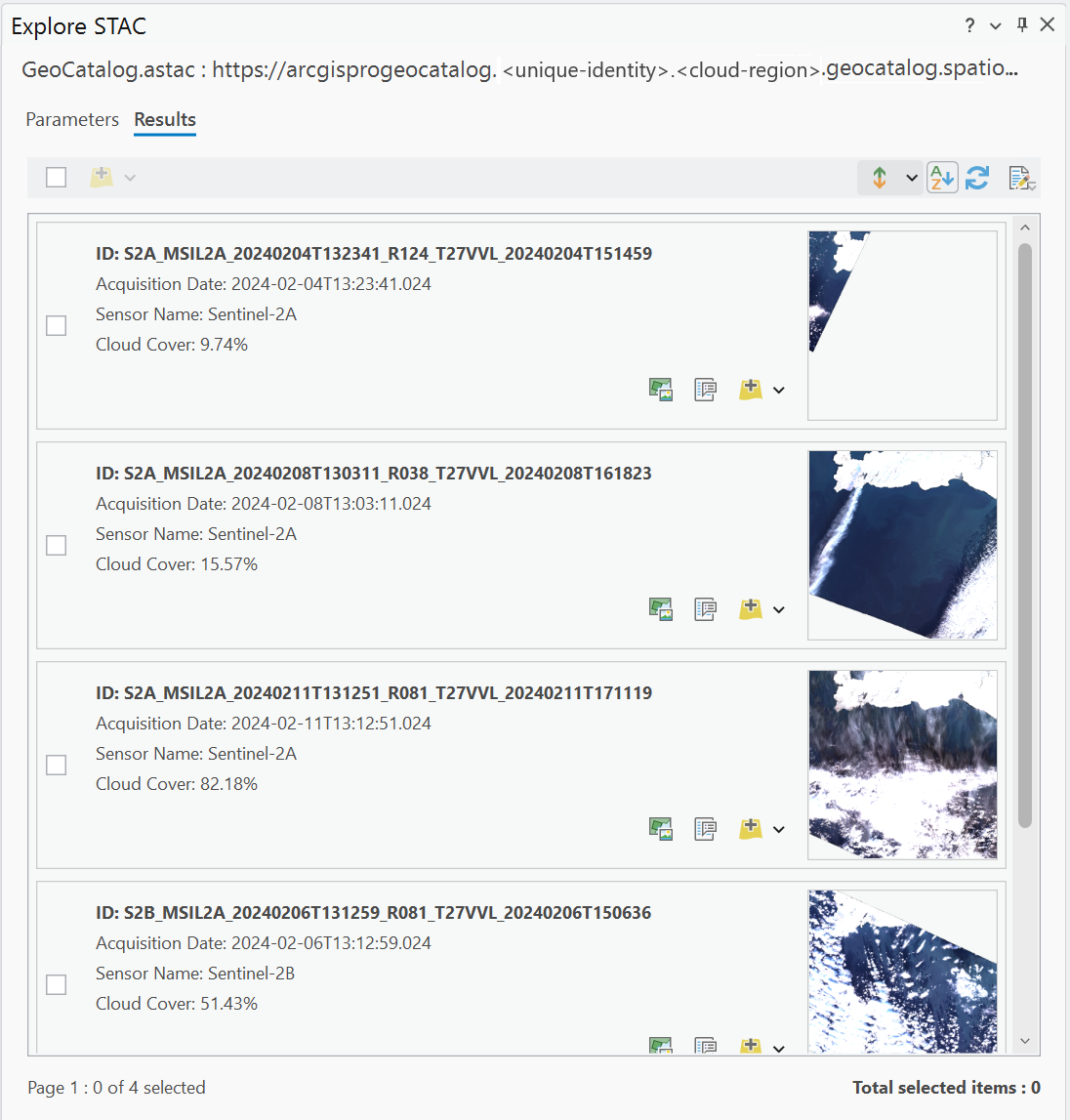
Task: Click preview image of 82.18% cloud item
Action: [902, 765]
